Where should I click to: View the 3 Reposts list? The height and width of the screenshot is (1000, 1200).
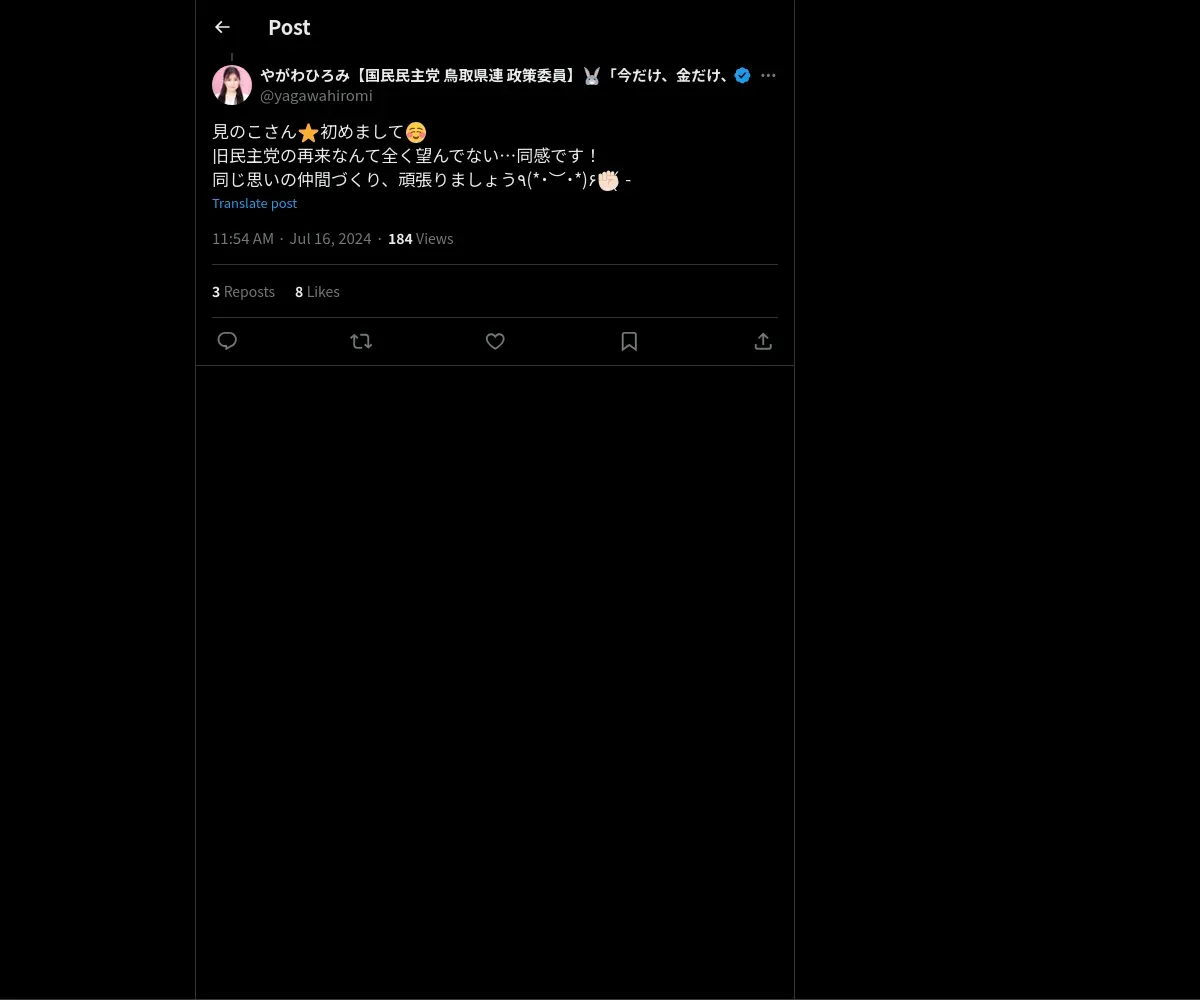[243, 292]
